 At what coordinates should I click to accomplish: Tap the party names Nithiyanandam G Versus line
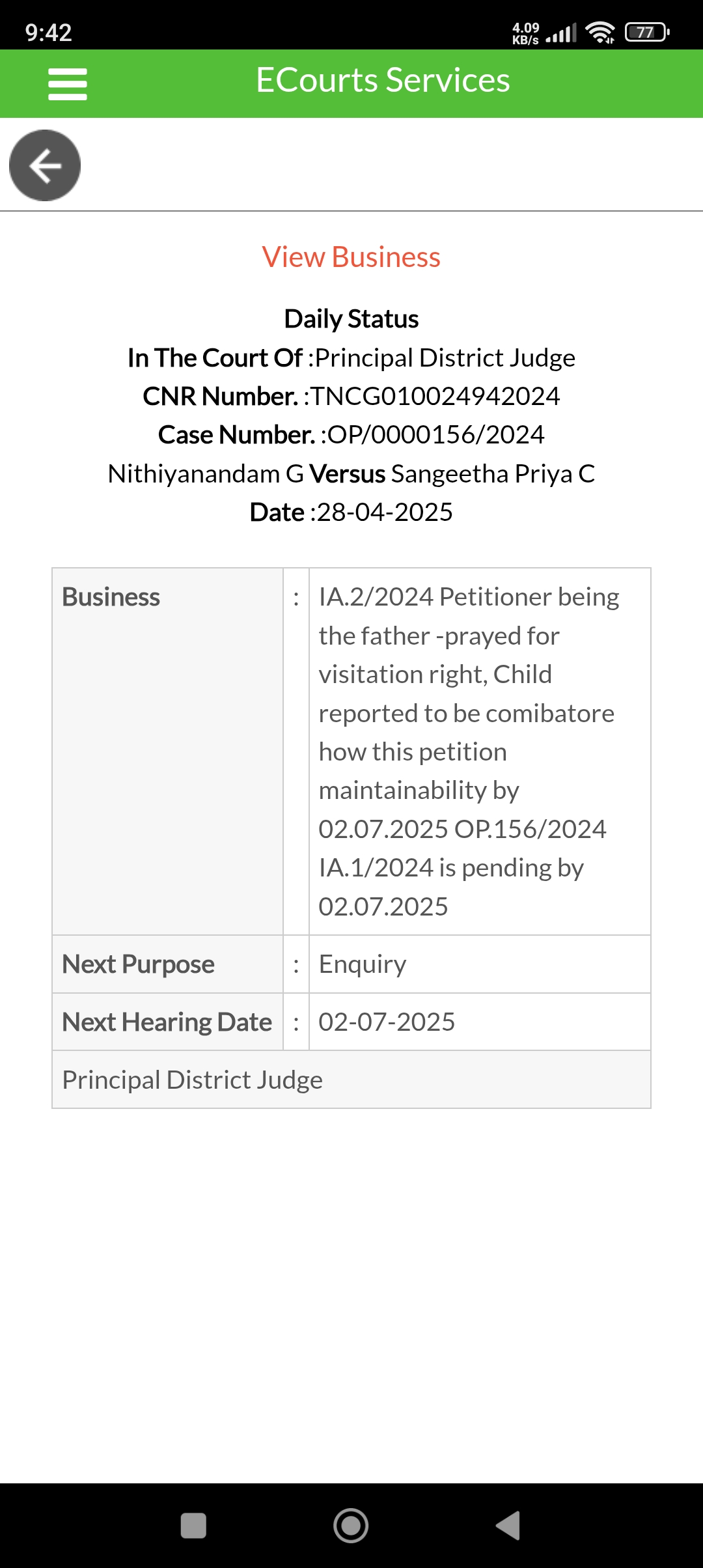pyautogui.click(x=351, y=473)
